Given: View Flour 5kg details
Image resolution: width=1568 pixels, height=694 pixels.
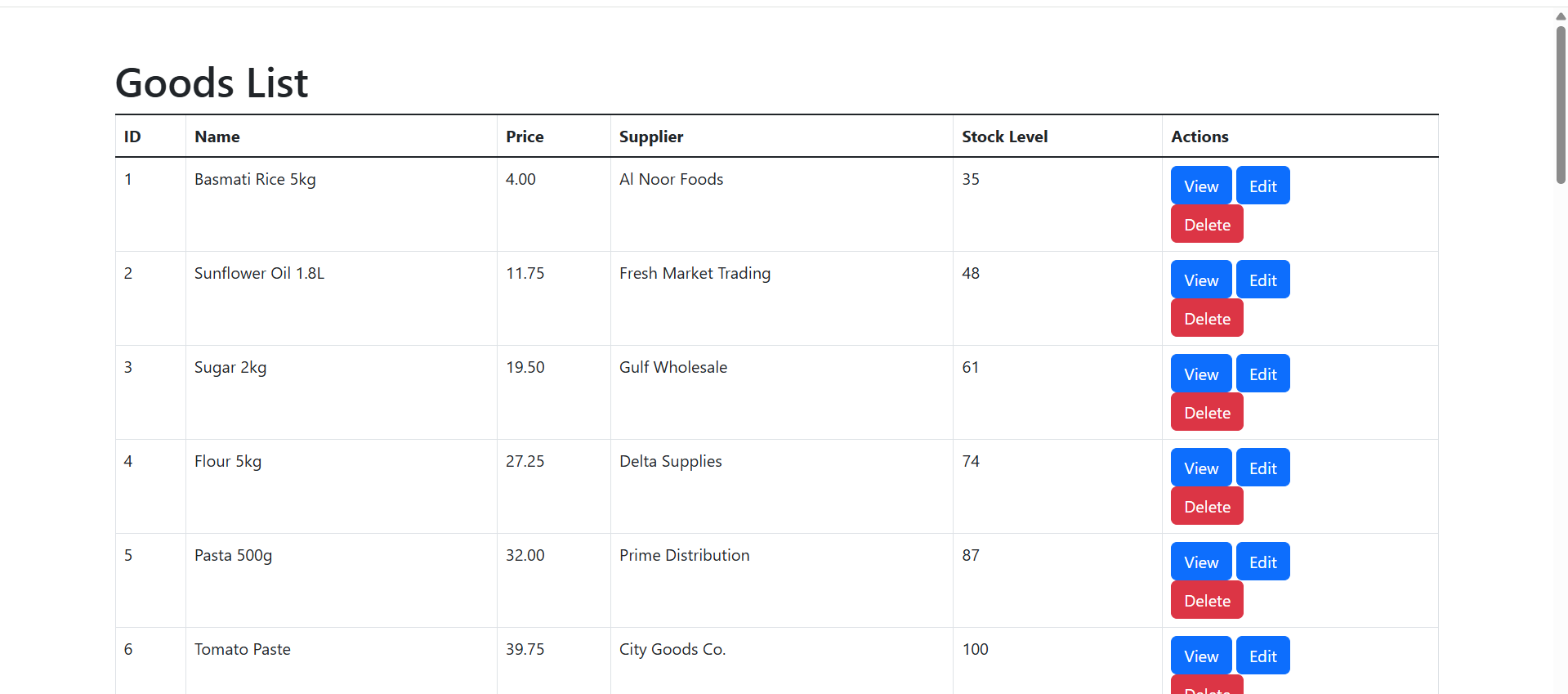Looking at the screenshot, I should tap(1200, 468).
